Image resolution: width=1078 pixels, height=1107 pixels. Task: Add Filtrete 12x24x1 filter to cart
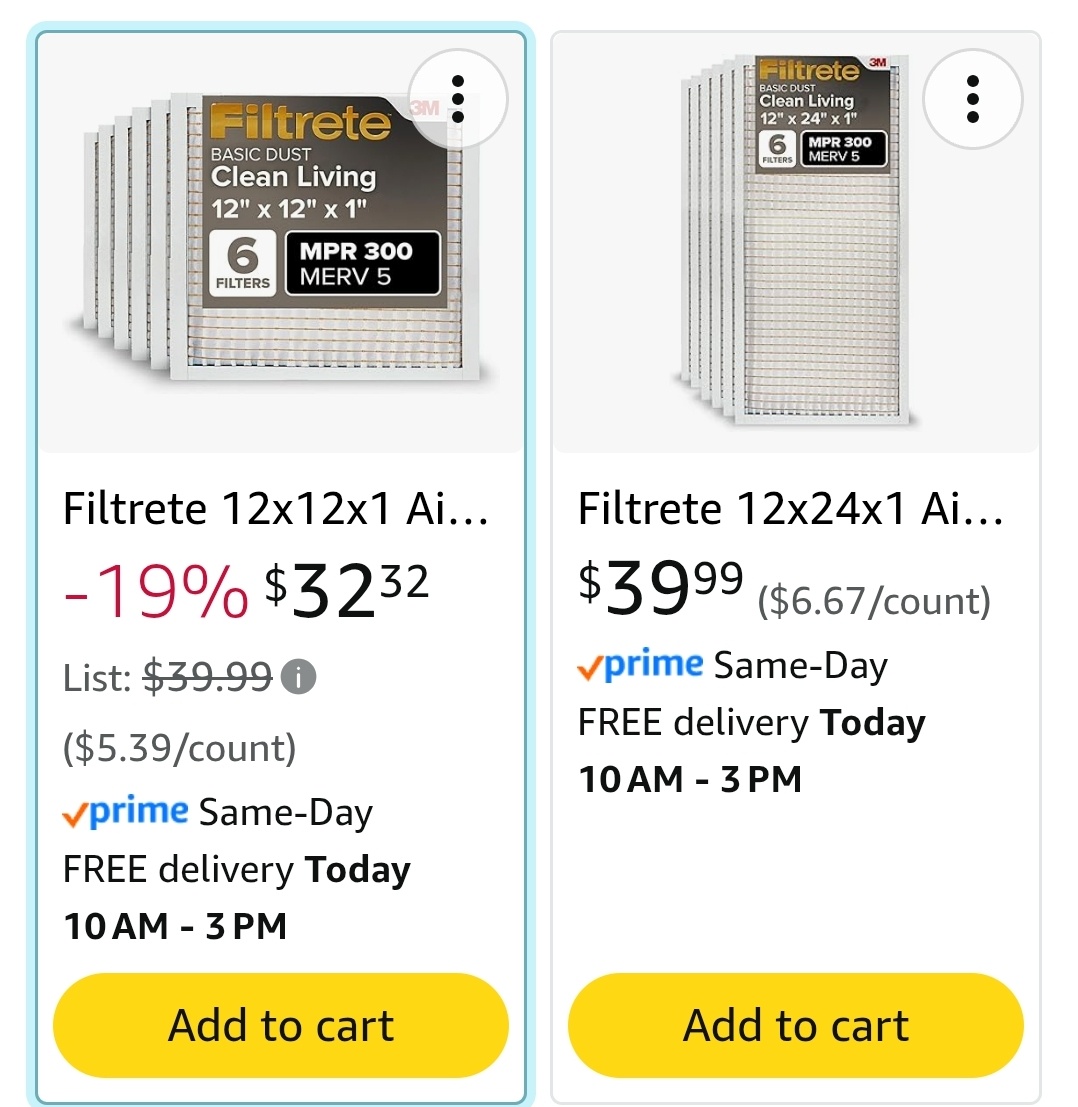pos(796,1025)
